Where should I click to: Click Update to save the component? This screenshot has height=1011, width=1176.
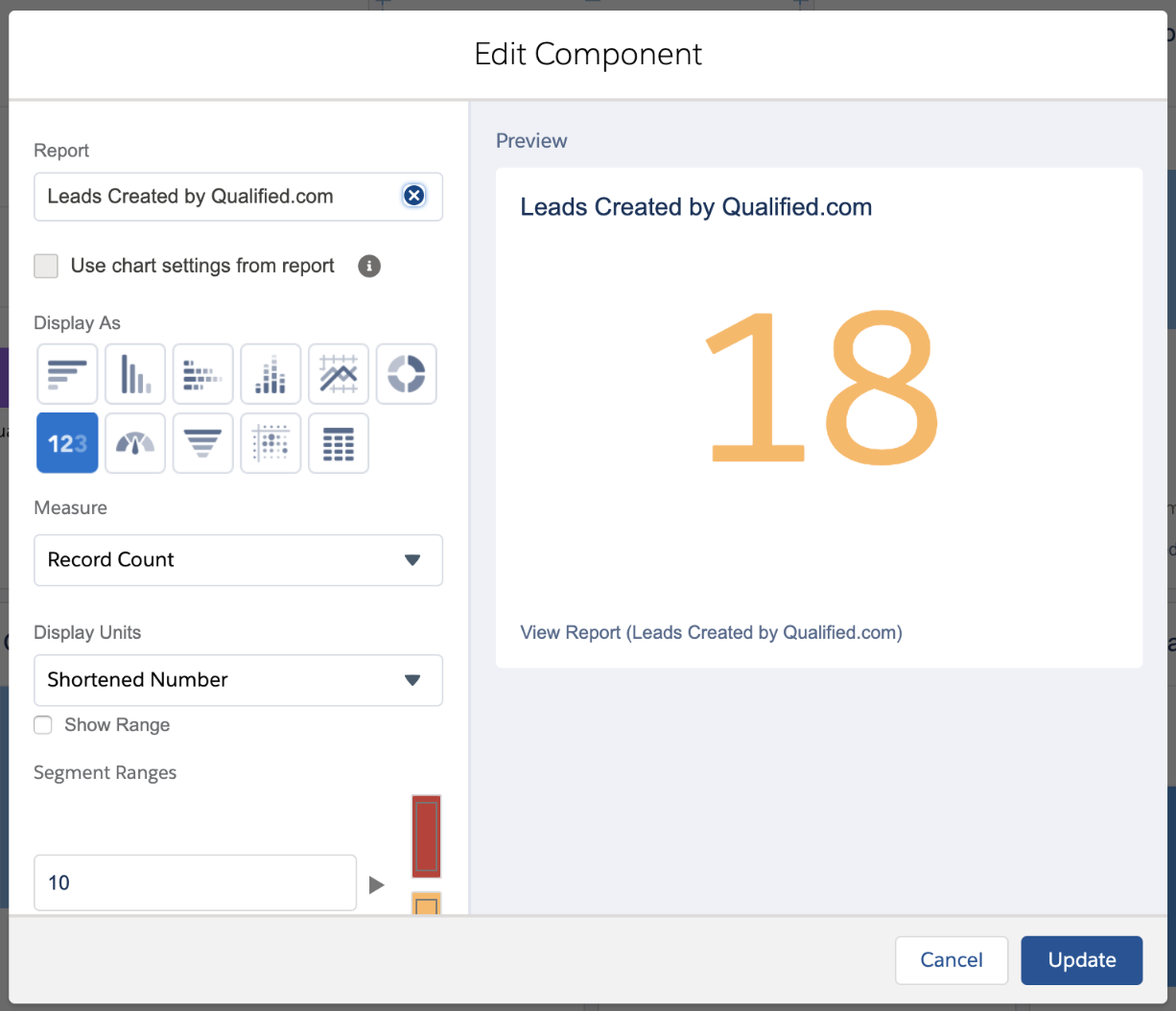tap(1082, 960)
